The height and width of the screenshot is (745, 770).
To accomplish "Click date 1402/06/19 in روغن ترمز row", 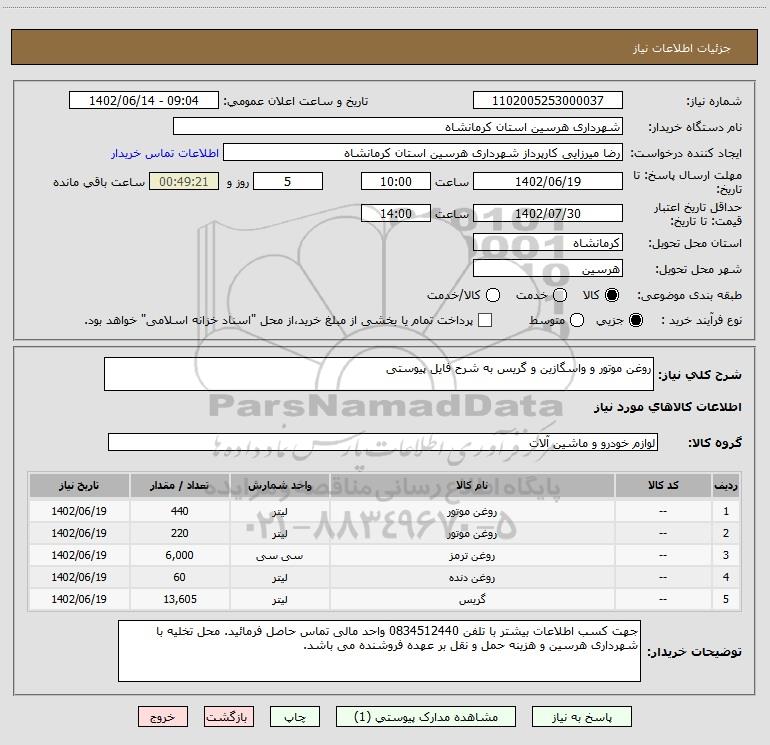I will [x=79, y=555].
